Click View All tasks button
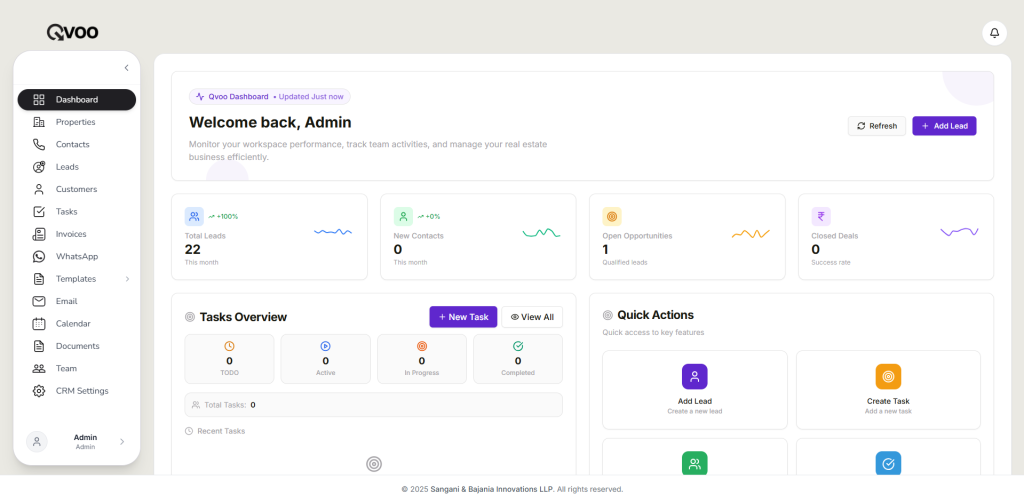 click(532, 317)
